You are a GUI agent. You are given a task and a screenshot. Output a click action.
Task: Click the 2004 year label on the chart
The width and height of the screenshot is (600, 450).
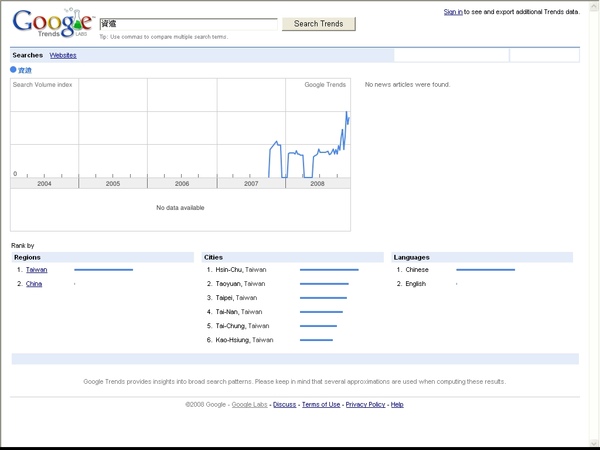[44, 184]
